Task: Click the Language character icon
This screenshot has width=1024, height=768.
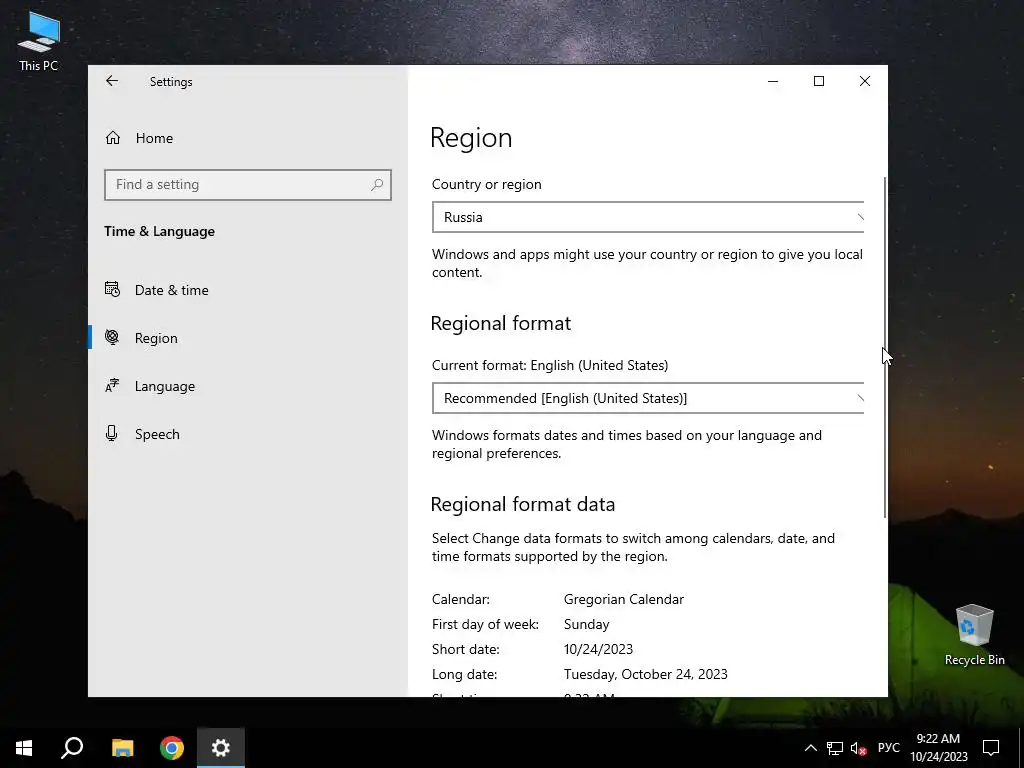Action: (x=112, y=385)
